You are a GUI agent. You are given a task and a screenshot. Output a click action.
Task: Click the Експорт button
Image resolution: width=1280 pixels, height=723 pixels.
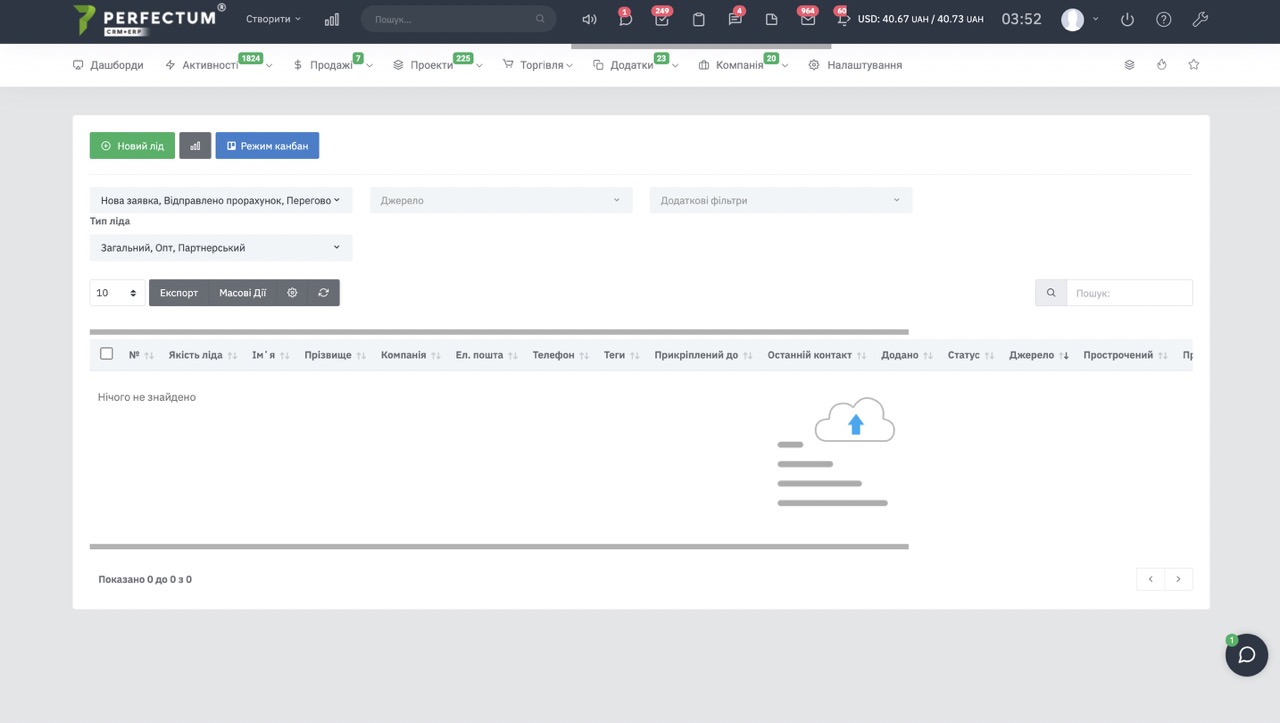coord(179,293)
